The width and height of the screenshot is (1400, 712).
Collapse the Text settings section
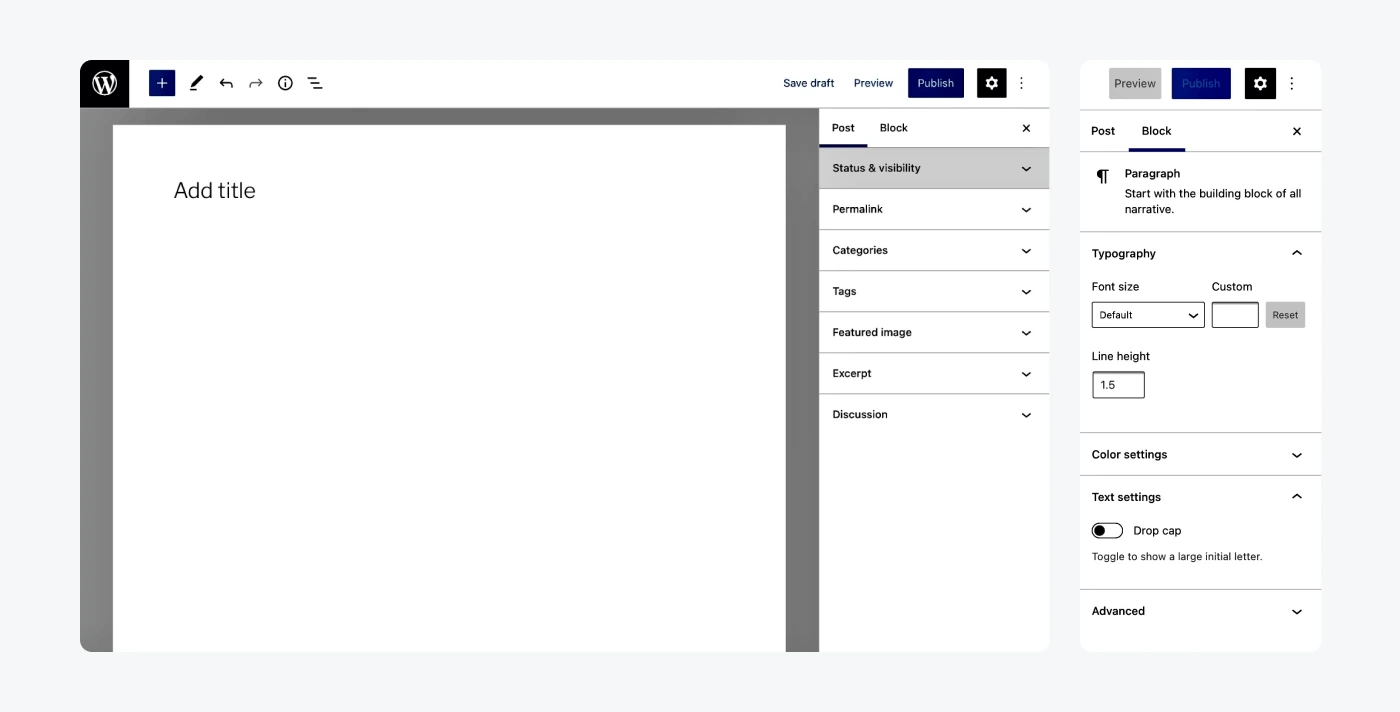pyautogui.click(x=1200, y=497)
